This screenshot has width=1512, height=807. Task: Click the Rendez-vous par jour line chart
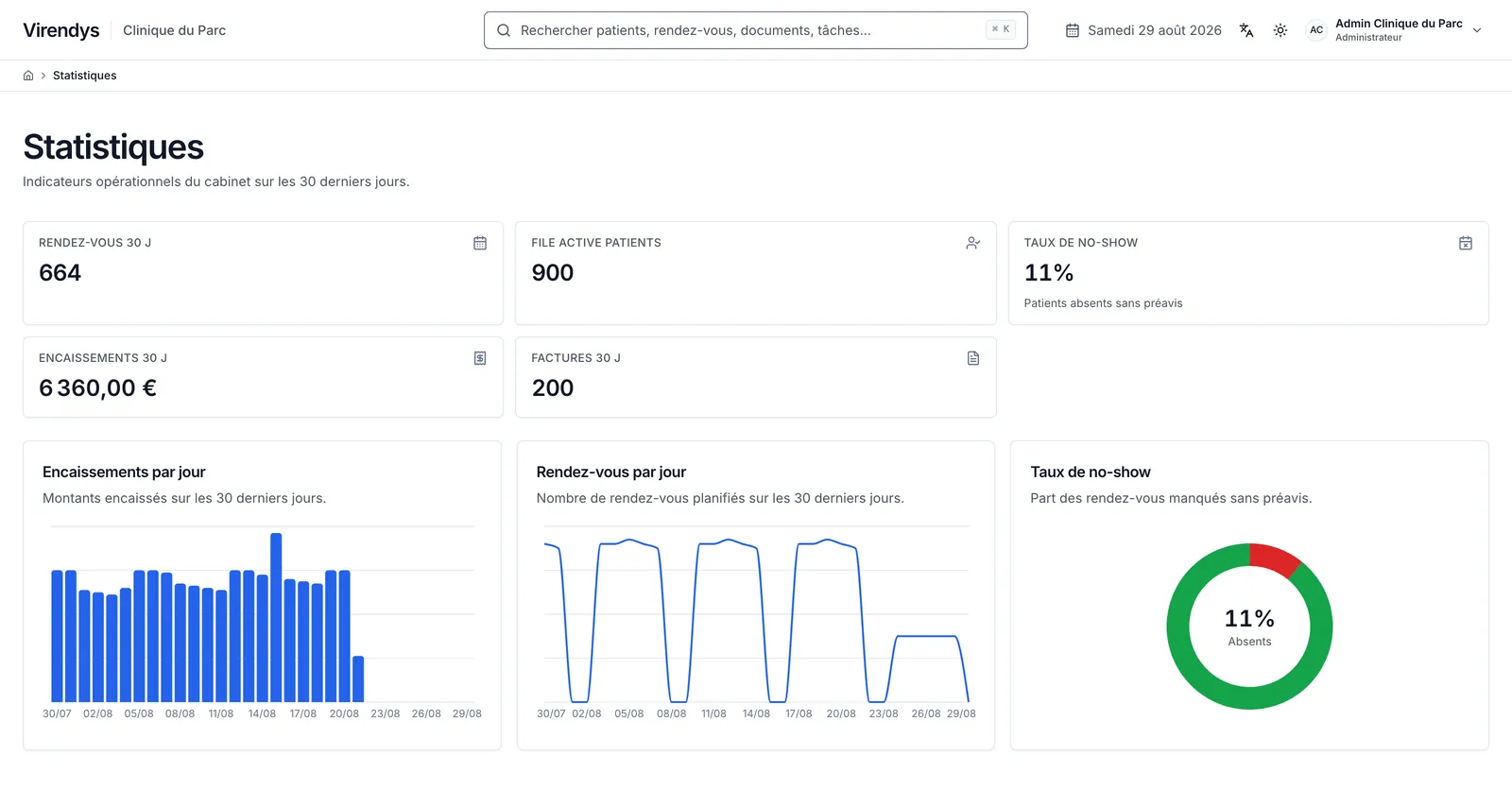pos(756,619)
